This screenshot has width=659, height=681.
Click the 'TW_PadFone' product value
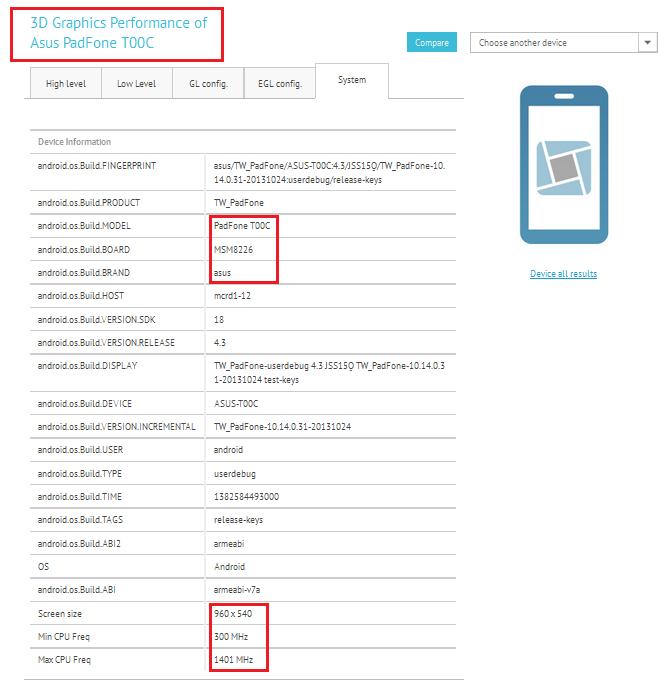pos(238,202)
